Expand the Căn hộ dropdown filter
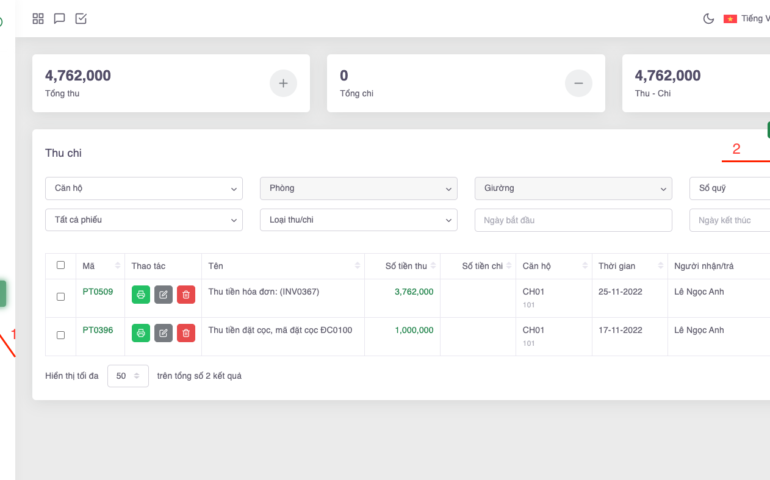770x480 pixels. (144, 188)
